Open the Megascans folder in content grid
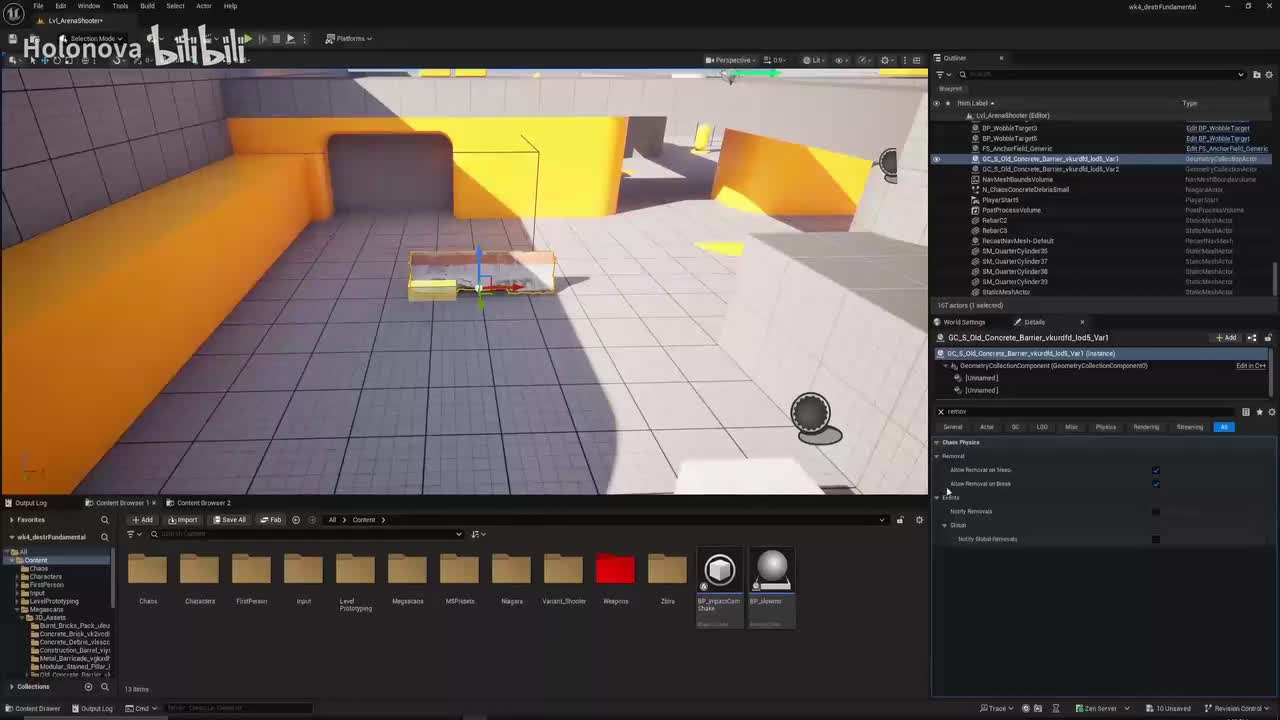Image resolution: width=1280 pixels, height=720 pixels. [407, 570]
